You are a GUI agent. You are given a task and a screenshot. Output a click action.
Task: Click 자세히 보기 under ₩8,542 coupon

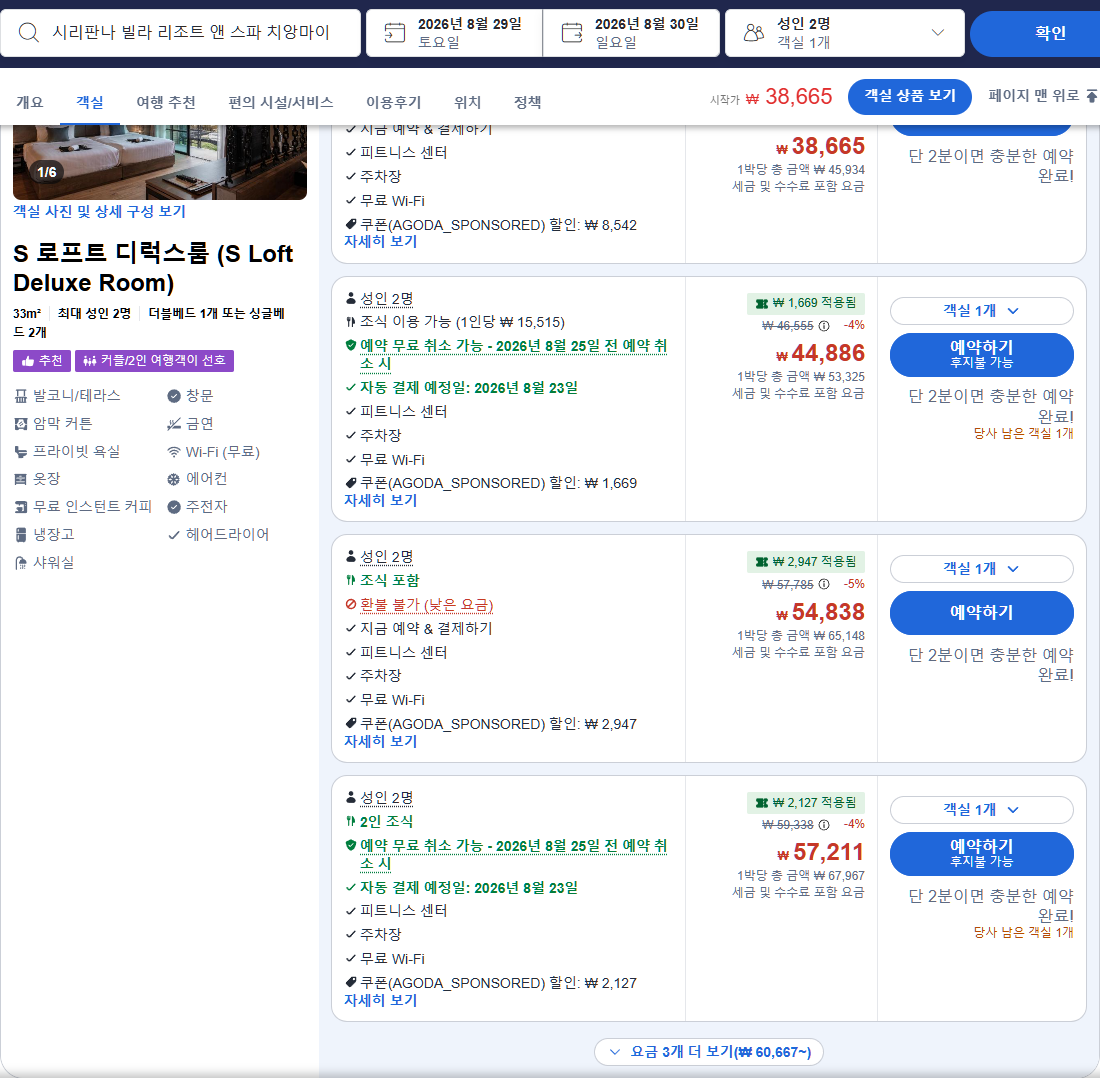(381, 241)
